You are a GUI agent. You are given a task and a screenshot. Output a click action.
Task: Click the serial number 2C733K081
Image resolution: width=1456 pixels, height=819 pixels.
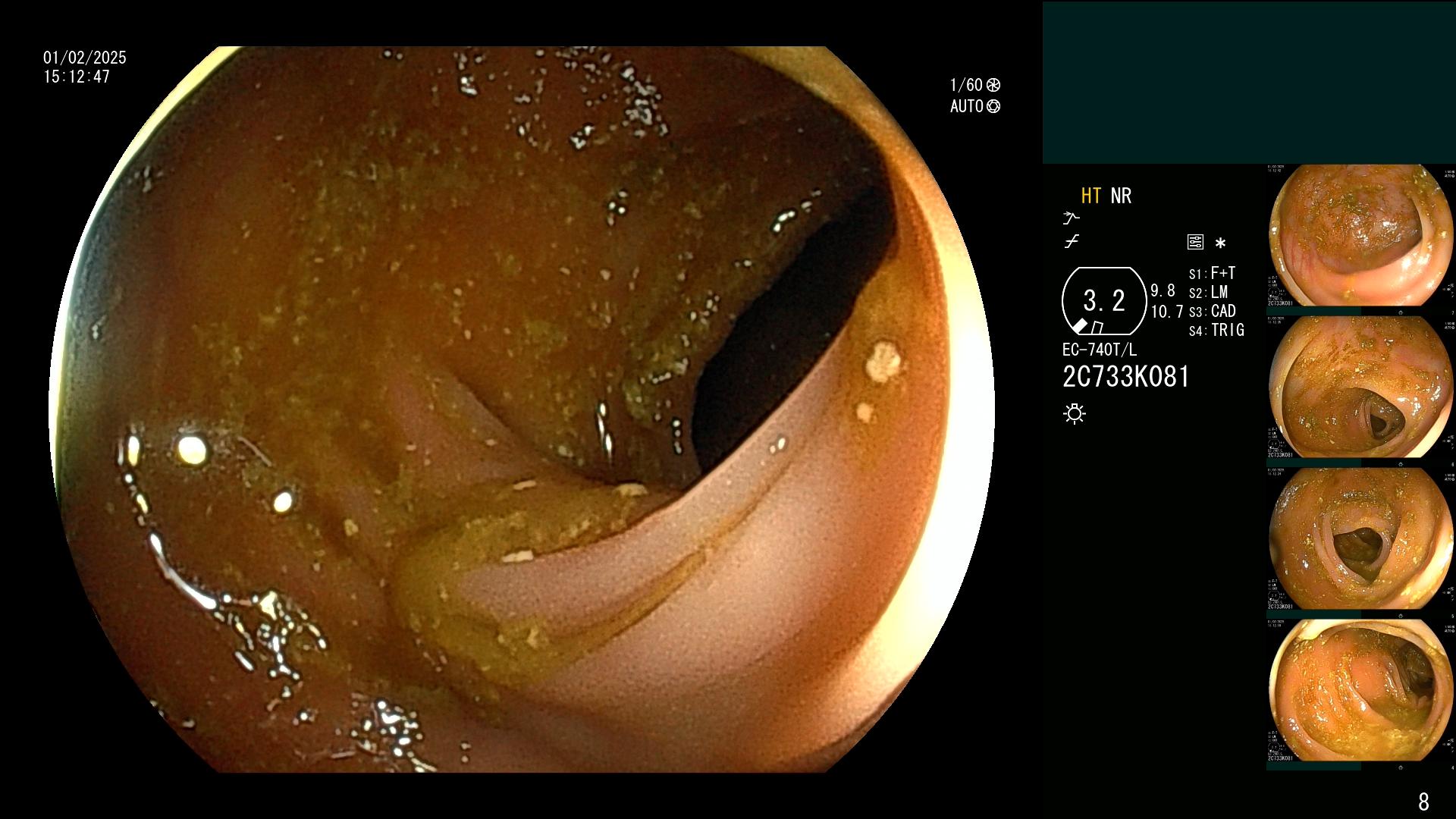pos(1126,377)
